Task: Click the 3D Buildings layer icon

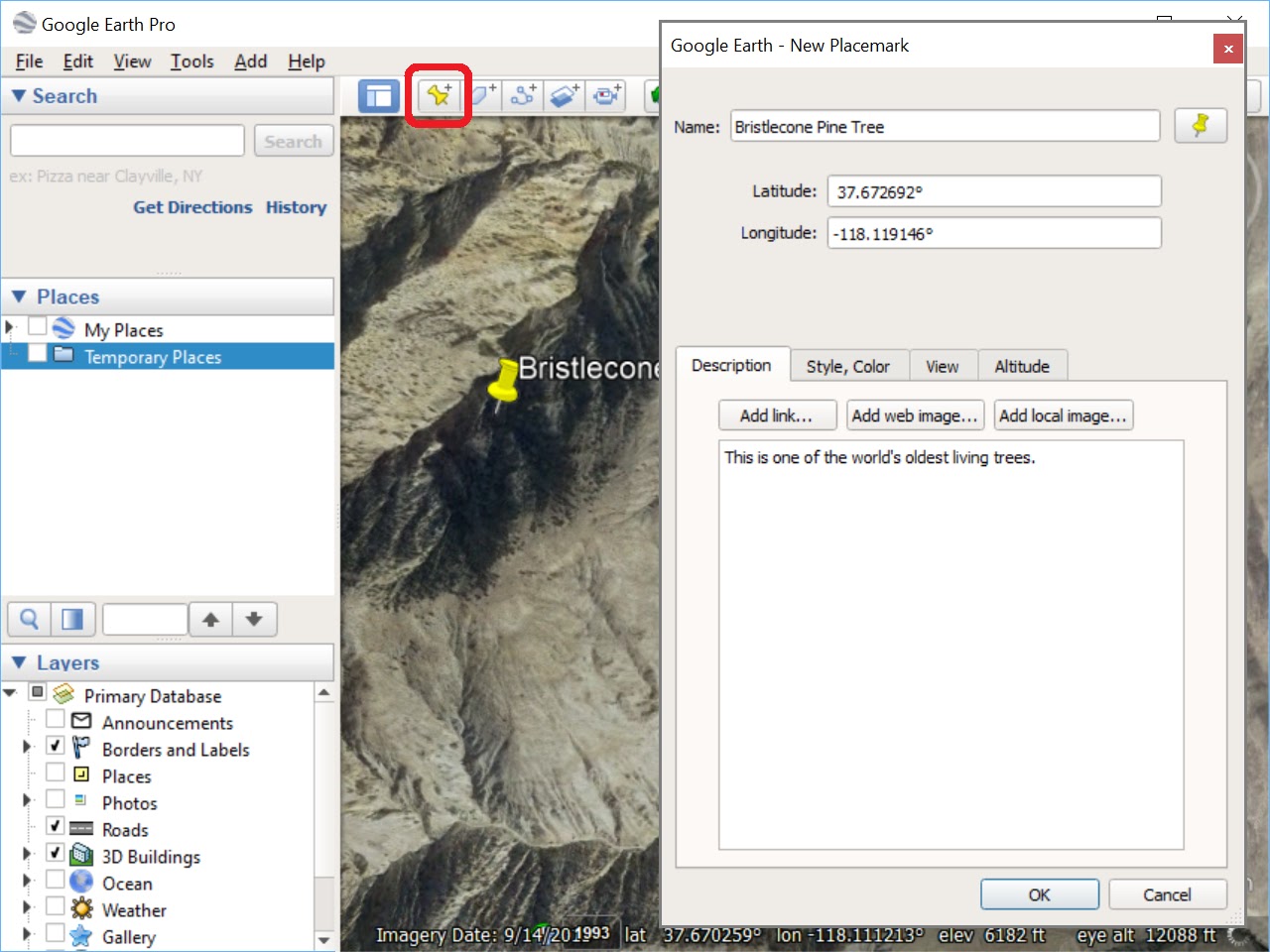Action: tap(81, 854)
